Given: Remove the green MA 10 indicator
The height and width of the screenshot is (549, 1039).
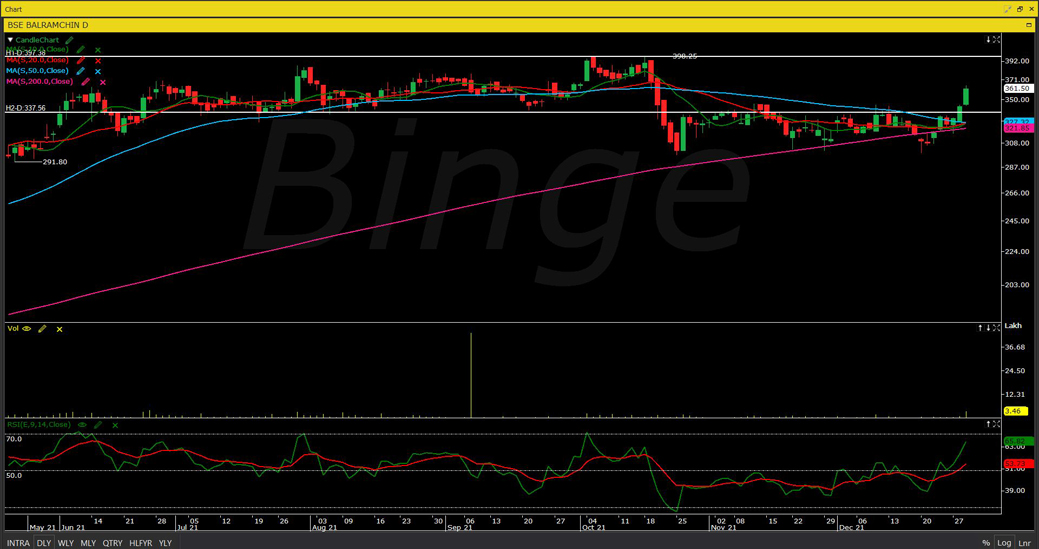Looking at the screenshot, I should pos(97,50).
